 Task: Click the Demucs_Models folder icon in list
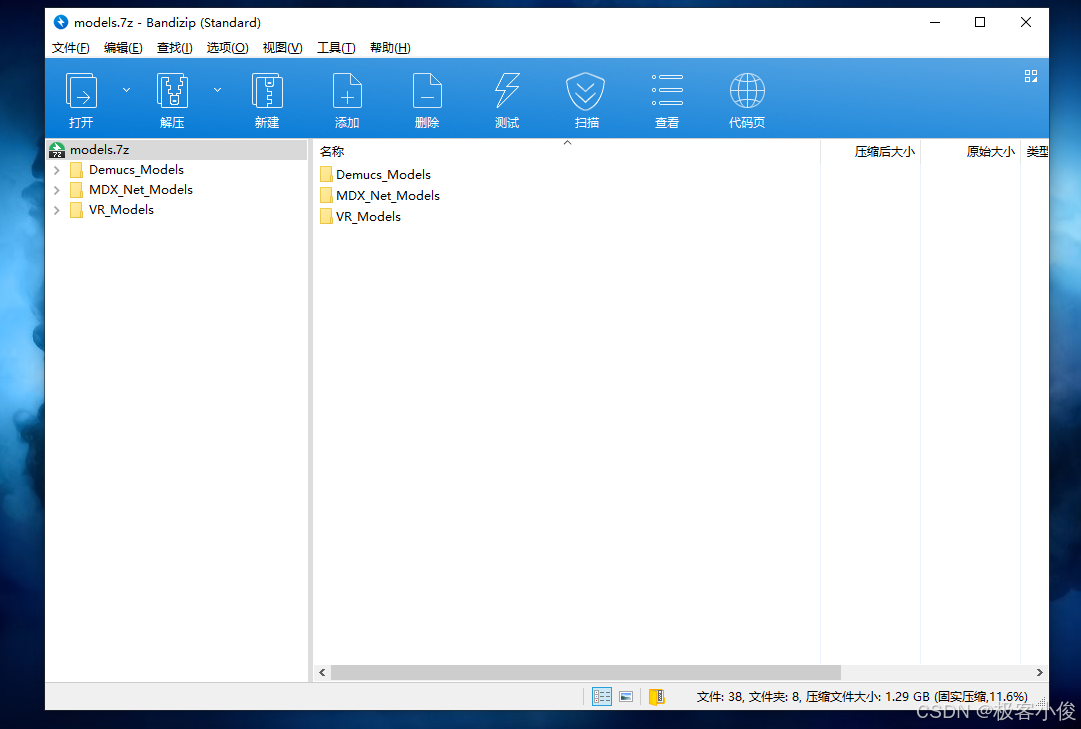pos(326,174)
